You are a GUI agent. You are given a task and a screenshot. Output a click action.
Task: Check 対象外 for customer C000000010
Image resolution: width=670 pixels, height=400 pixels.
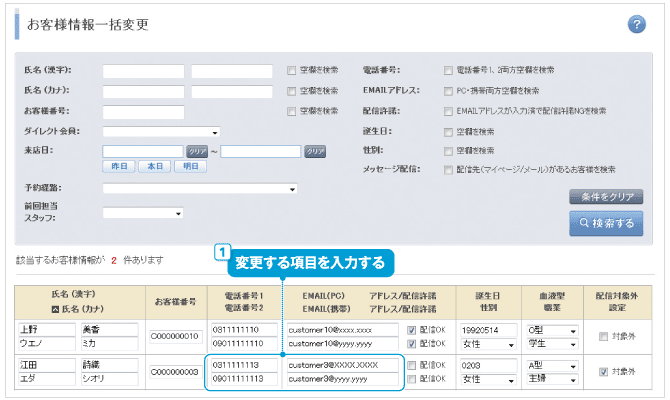click(603, 337)
